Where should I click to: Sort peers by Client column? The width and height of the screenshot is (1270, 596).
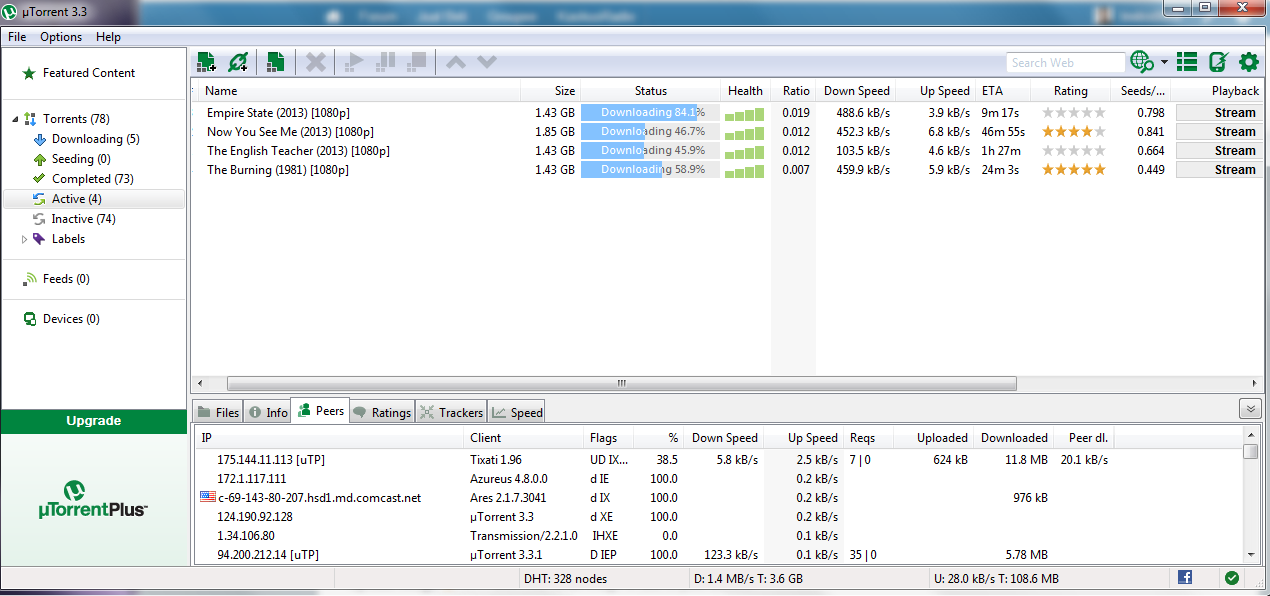(x=524, y=438)
